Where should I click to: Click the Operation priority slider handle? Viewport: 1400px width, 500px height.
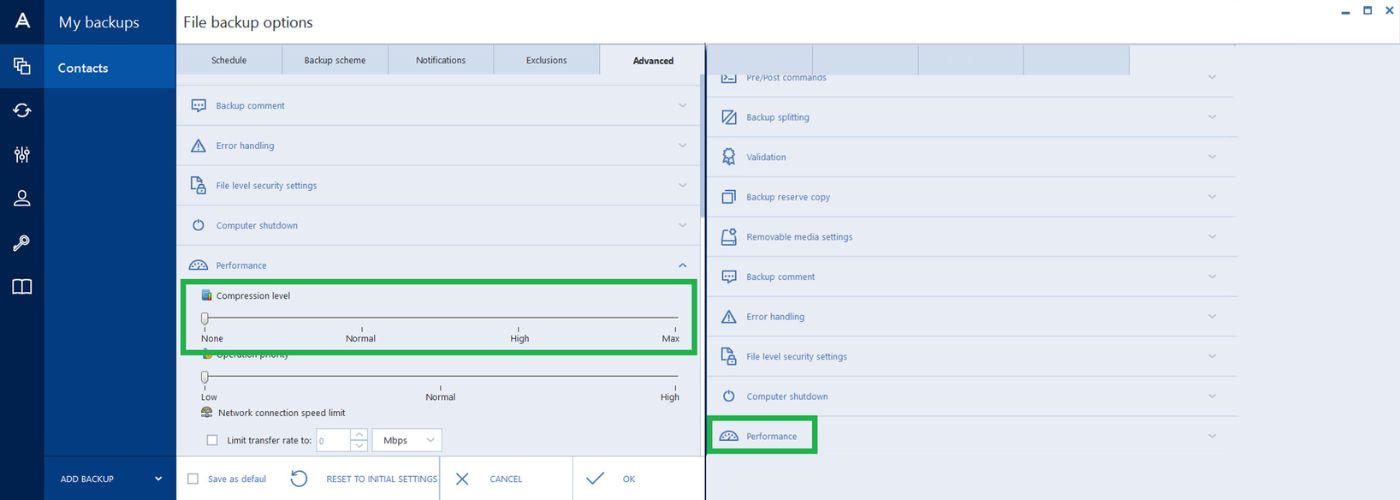click(205, 377)
